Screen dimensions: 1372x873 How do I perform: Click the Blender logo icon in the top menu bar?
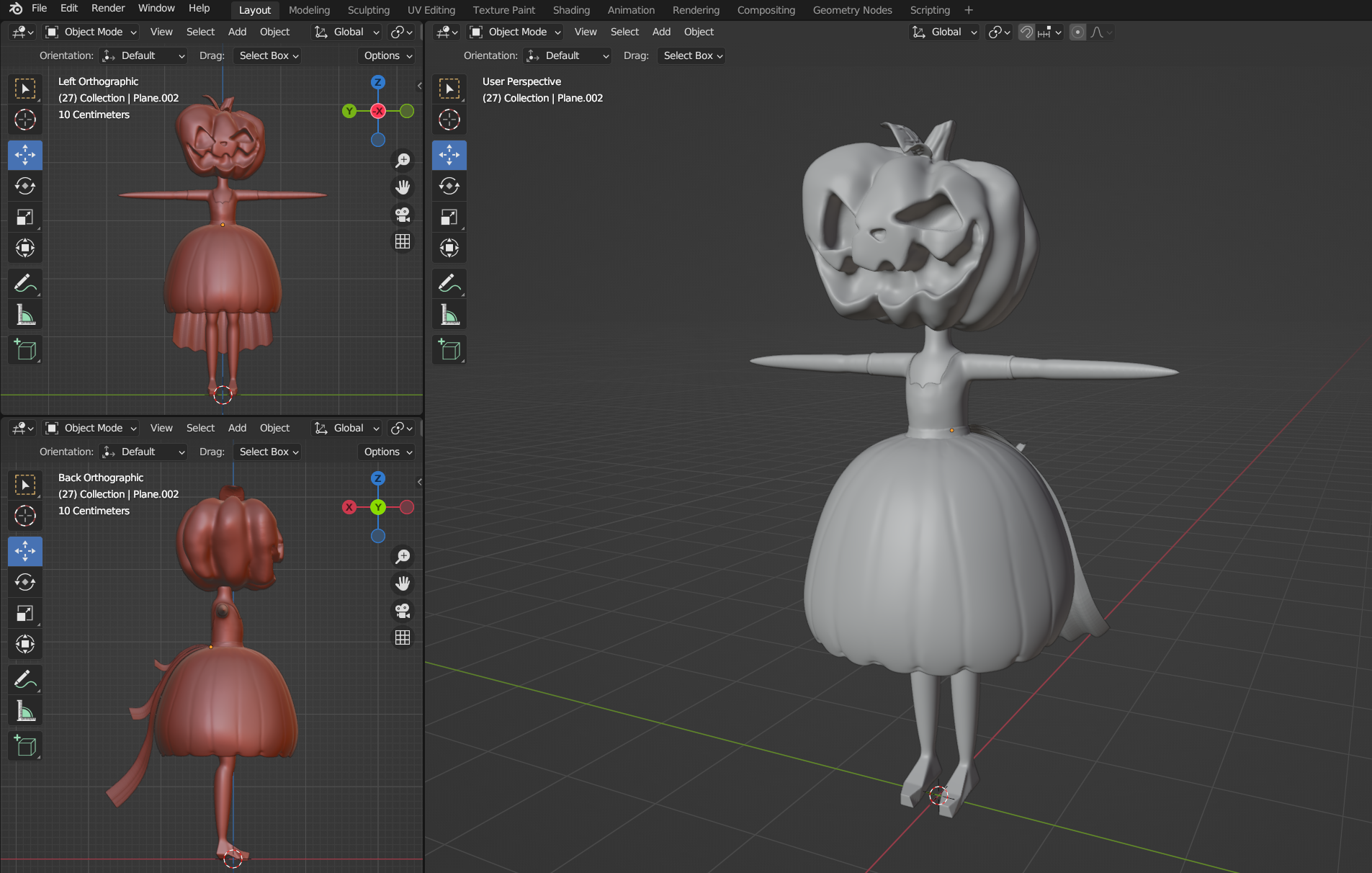16,9
